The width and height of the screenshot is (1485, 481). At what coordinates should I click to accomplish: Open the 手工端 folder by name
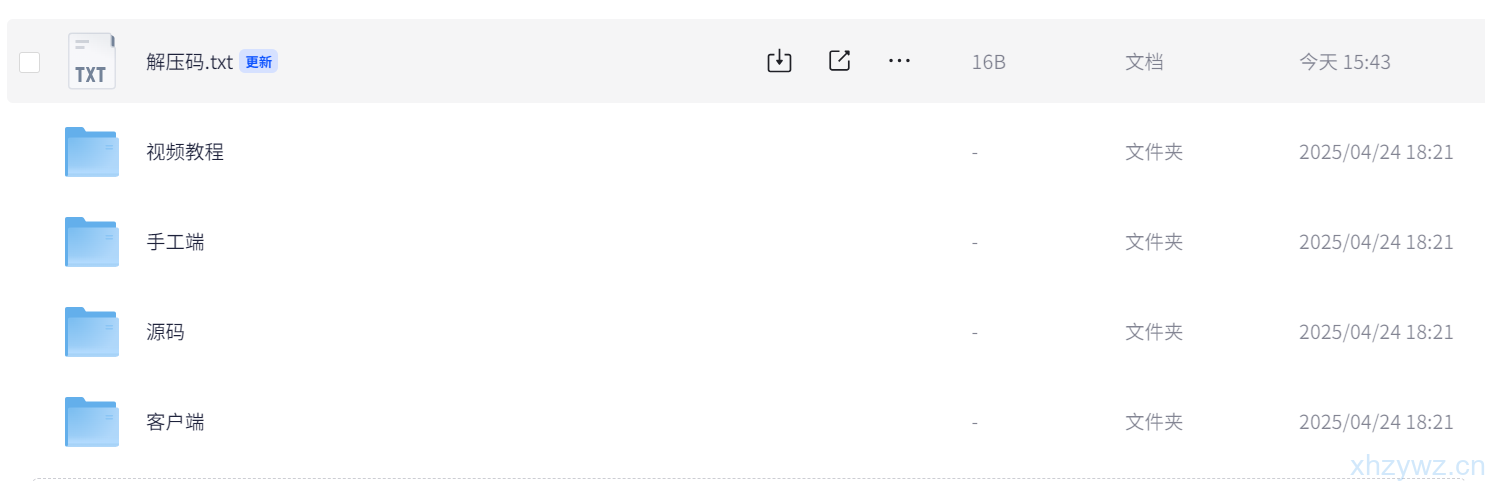[175, 242]
